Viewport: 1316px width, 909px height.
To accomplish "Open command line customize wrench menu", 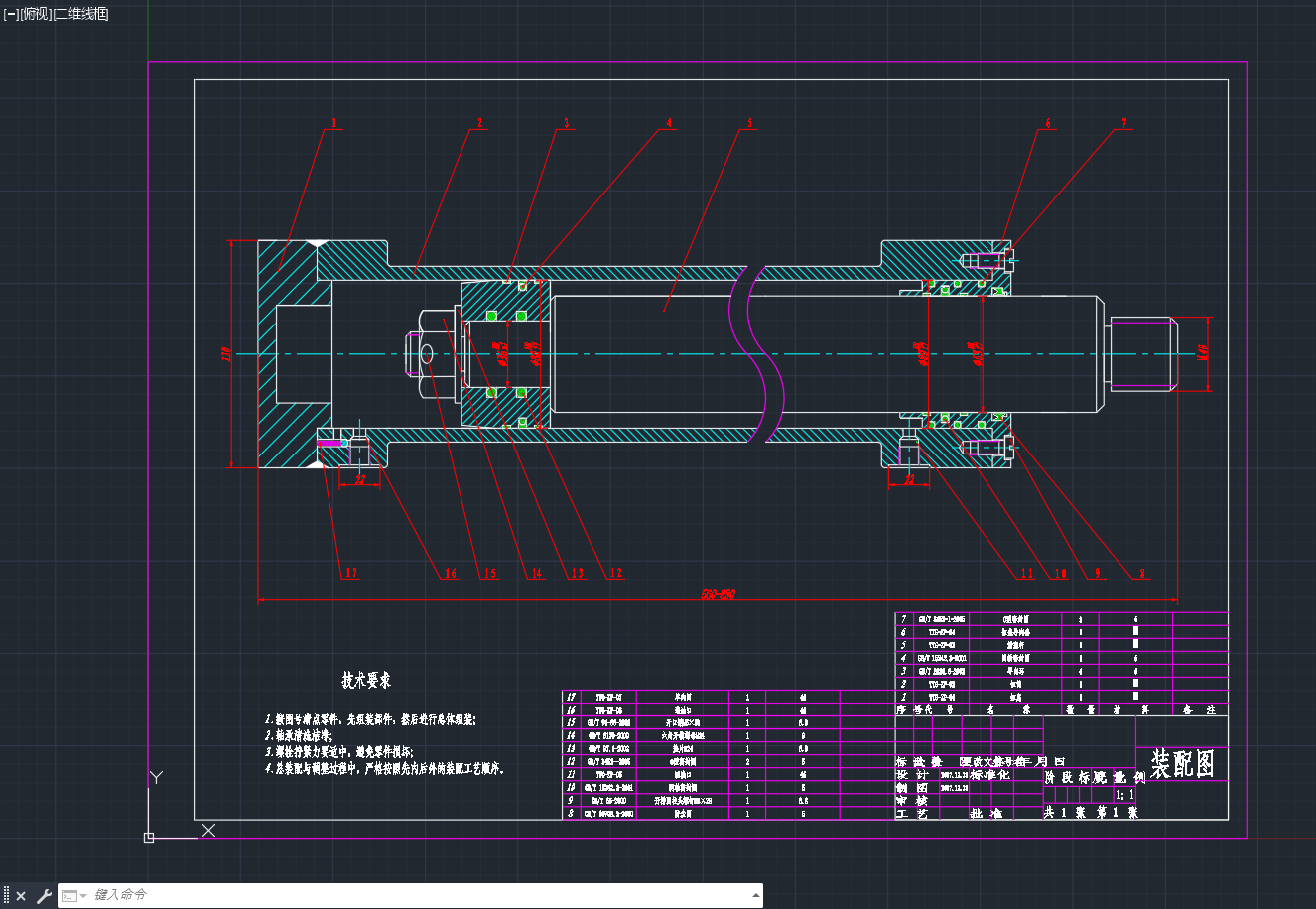I will click(44, 896).
